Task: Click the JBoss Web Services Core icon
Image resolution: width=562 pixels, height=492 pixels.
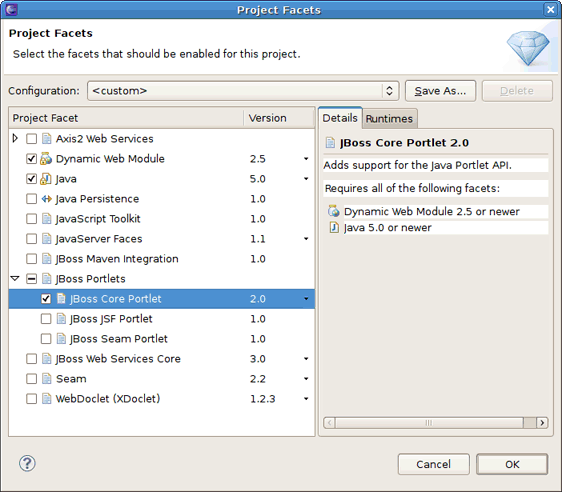Action: pyautogui.click(x=47, y=359)
